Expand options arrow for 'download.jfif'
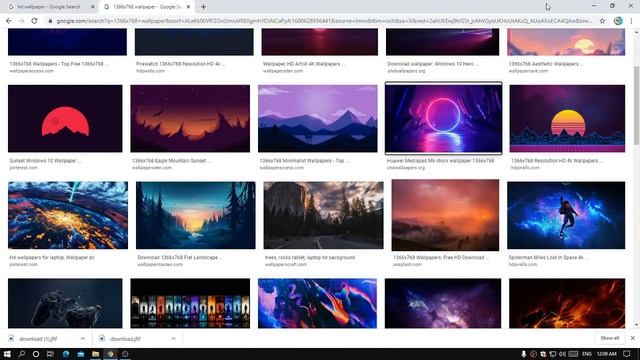Image resolution: width=640 pixels, height=360 pixels. (173, 339)
